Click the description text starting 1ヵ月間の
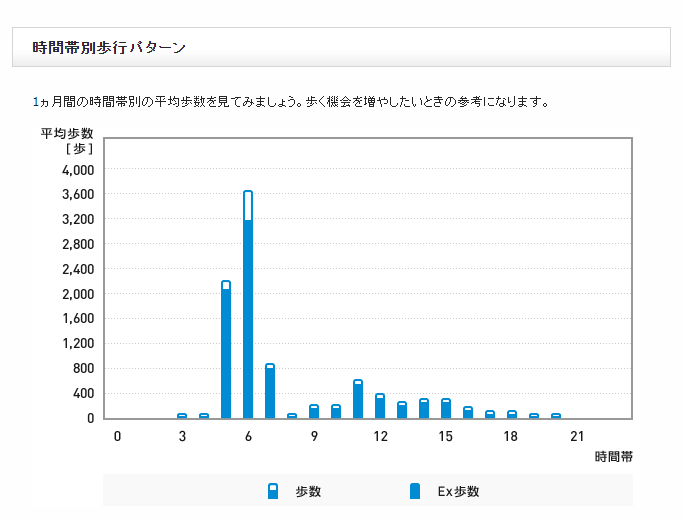The width and height of the screenshot is (685, 519). tap(291, 102)
